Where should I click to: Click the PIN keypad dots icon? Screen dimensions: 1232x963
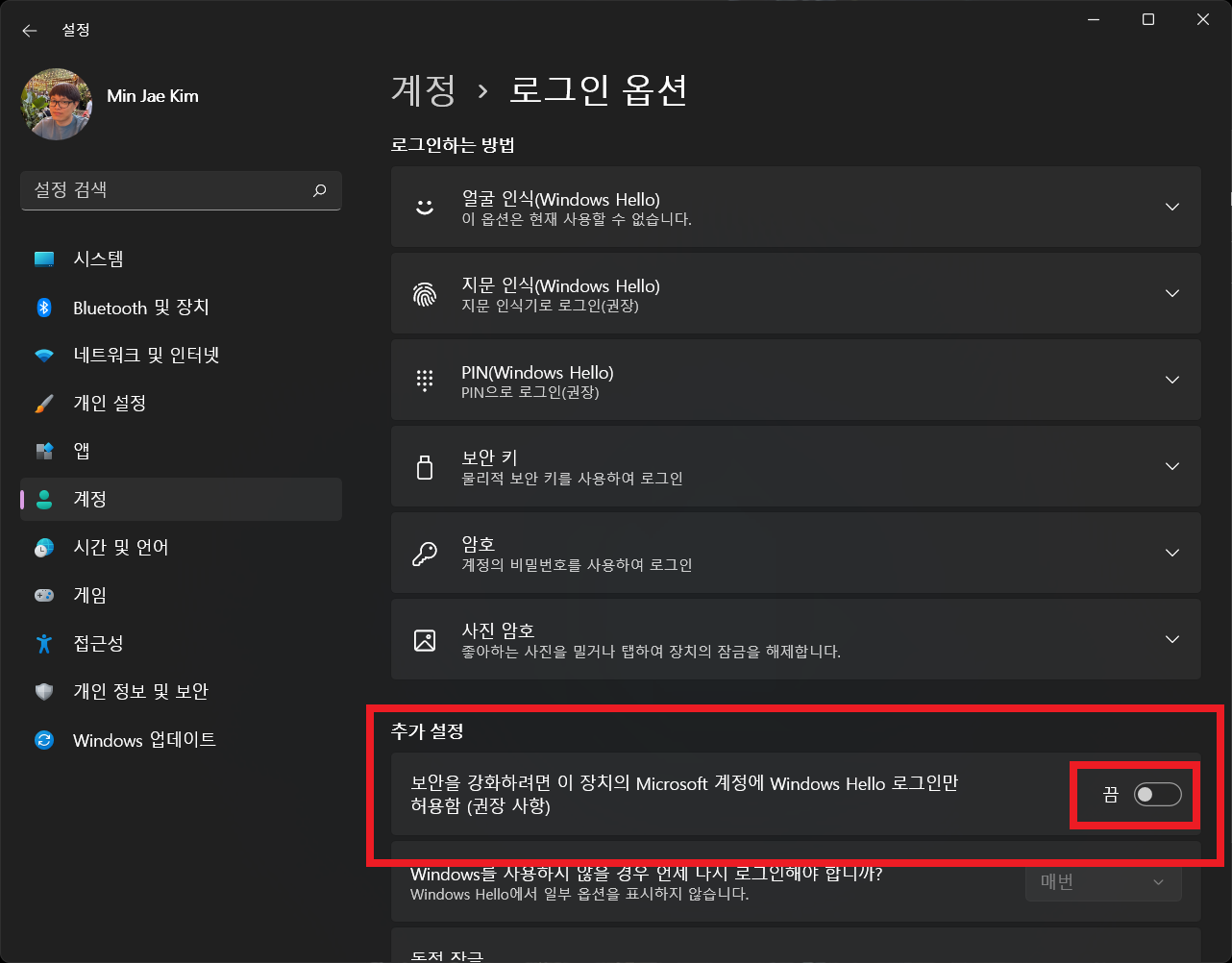click(425, 380)
